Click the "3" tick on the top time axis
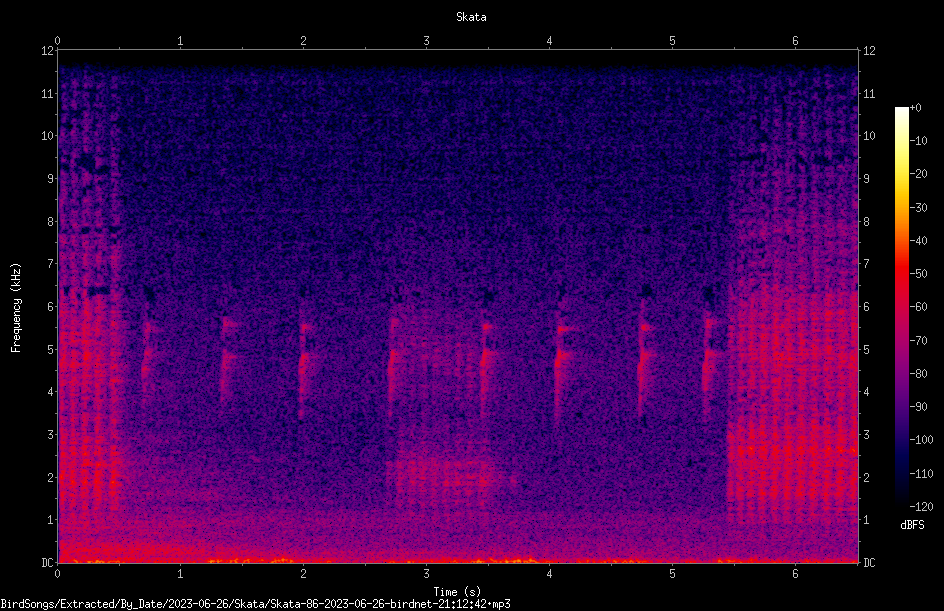The height and width of the screenshot is (611, 944). (x=426, y=41)
